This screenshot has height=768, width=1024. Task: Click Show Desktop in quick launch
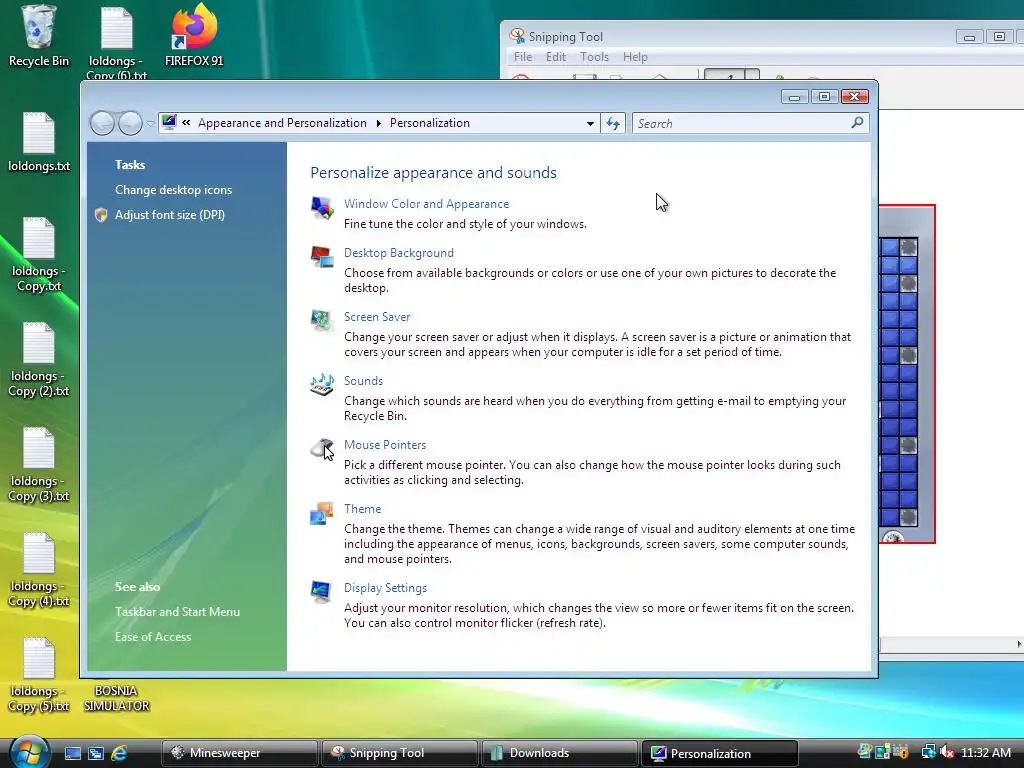coord(72,753)
